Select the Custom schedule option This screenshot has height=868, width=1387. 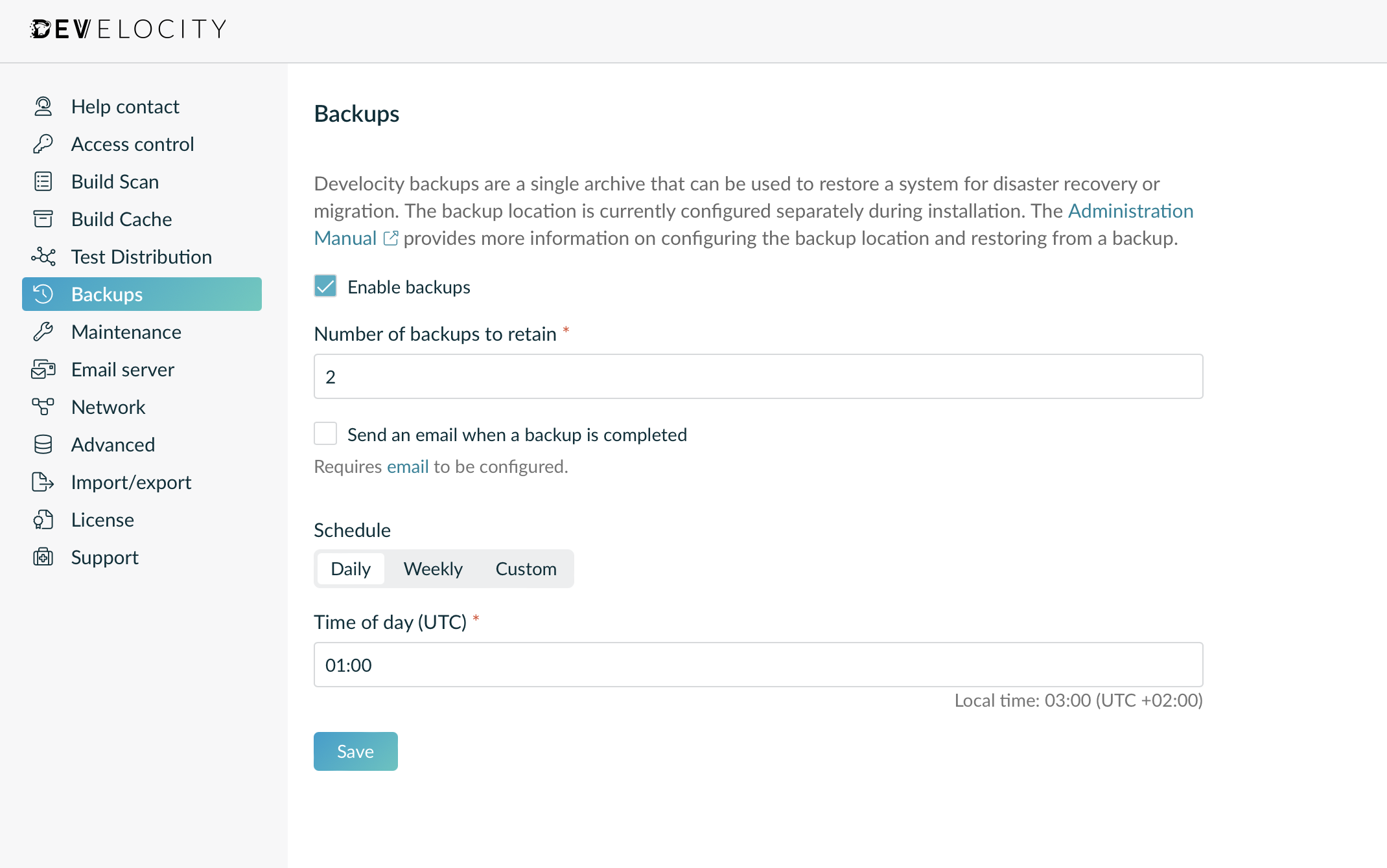[x=526, y=568]
